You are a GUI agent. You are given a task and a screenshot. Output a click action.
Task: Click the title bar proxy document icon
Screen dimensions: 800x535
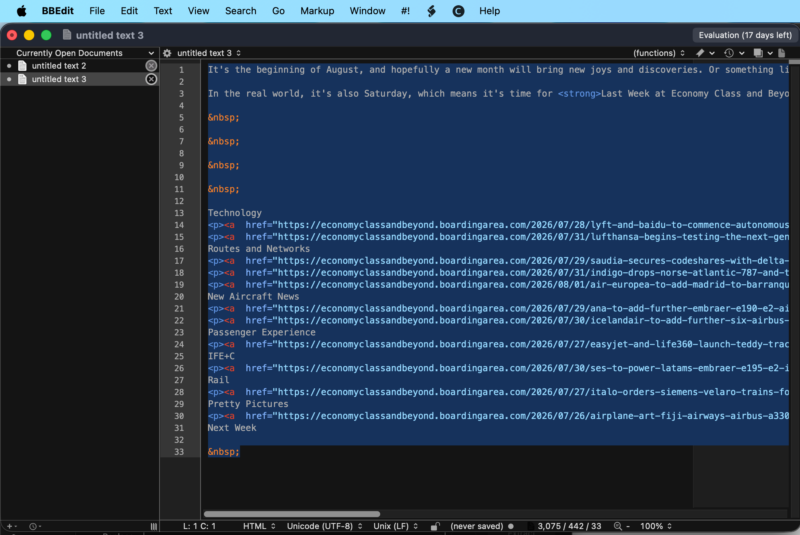point(66,35)
